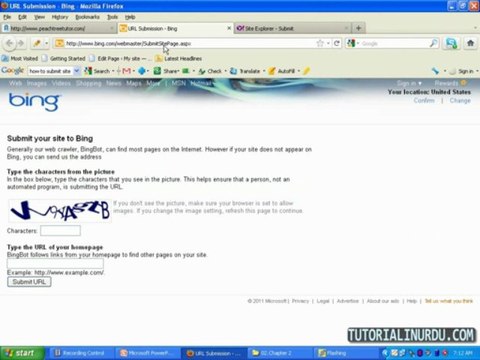Open the File menu
The height and width of the screenshot is (360, 480).
point(7,17)
